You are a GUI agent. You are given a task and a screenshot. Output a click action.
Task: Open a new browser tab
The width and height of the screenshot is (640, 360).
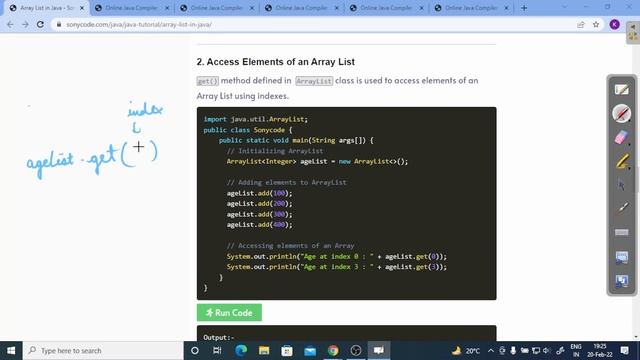coord(524,8)
